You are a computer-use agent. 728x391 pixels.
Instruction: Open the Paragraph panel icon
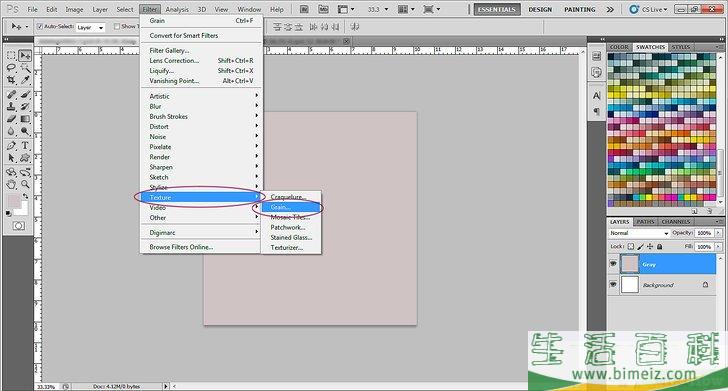[597, 111]
